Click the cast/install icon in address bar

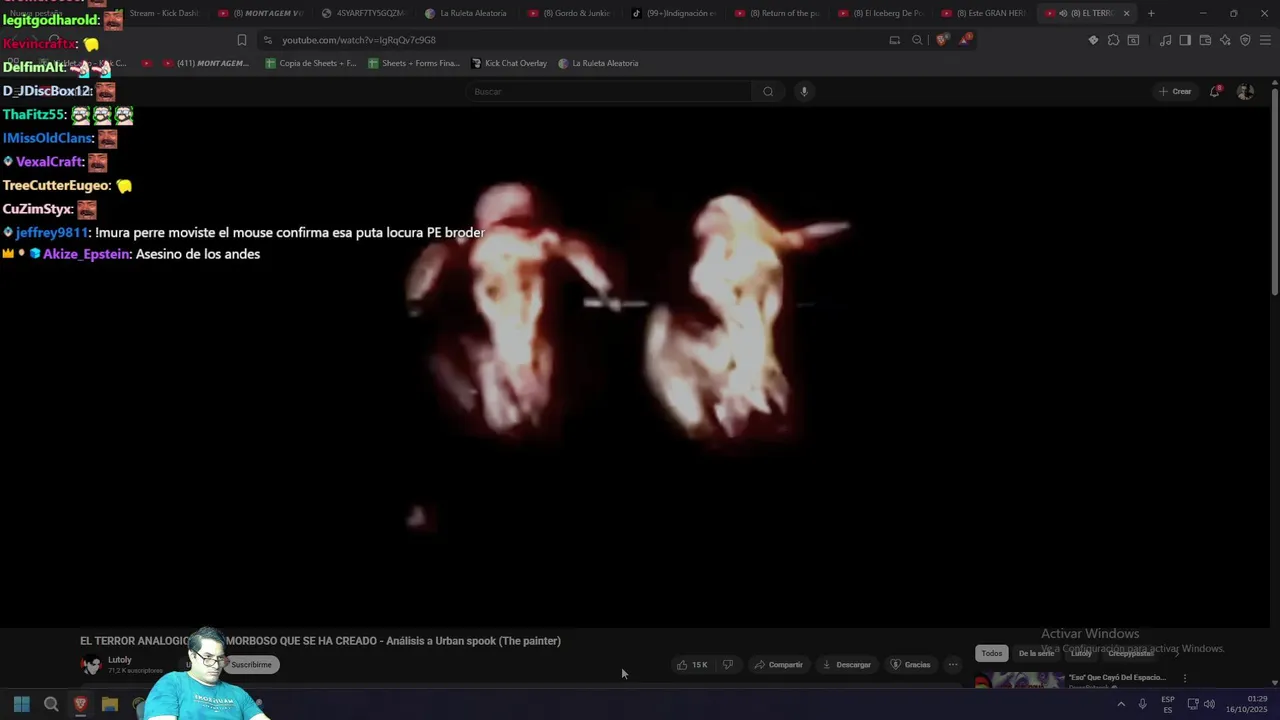[895, 40]
